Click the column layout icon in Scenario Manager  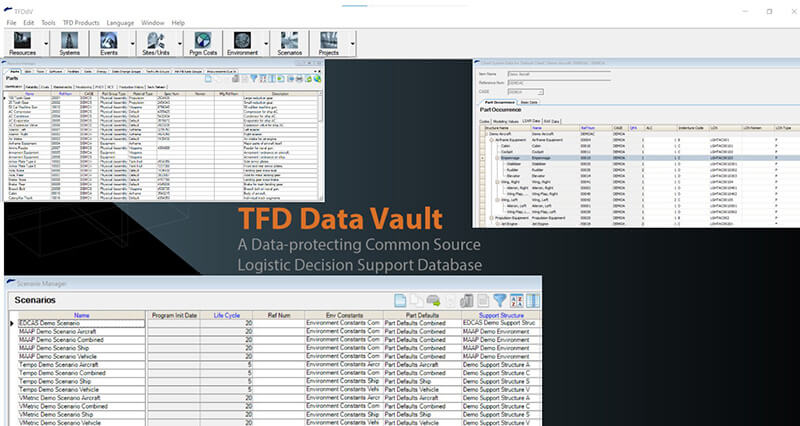533,300
